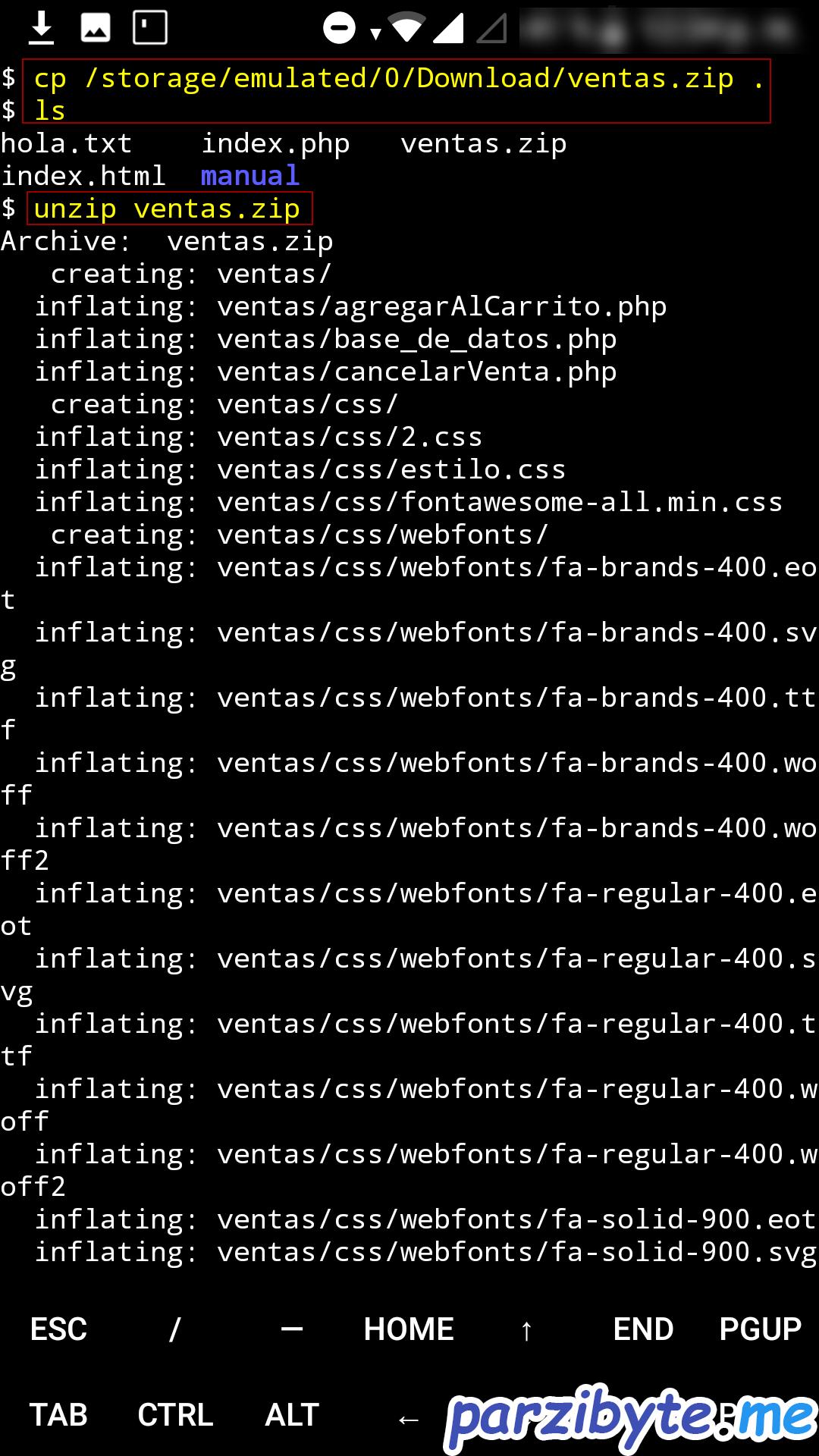Toggle the CTRL modifier key
Viewport: 819px width, 1456px height.
coord(176,1415)
